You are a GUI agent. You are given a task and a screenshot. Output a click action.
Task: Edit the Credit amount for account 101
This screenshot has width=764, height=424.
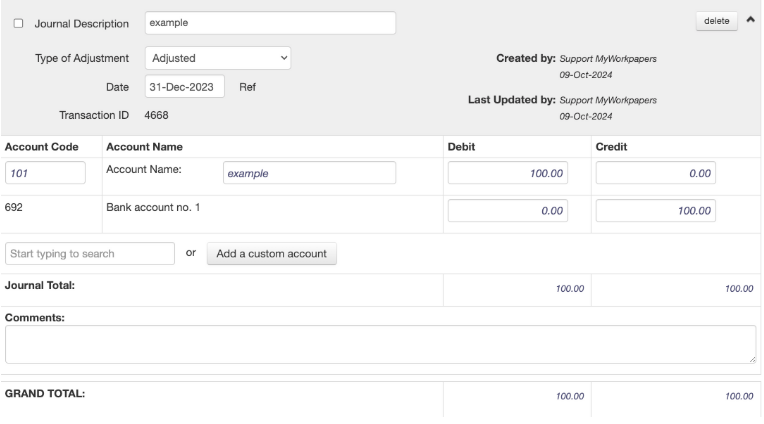click(656, 173)
